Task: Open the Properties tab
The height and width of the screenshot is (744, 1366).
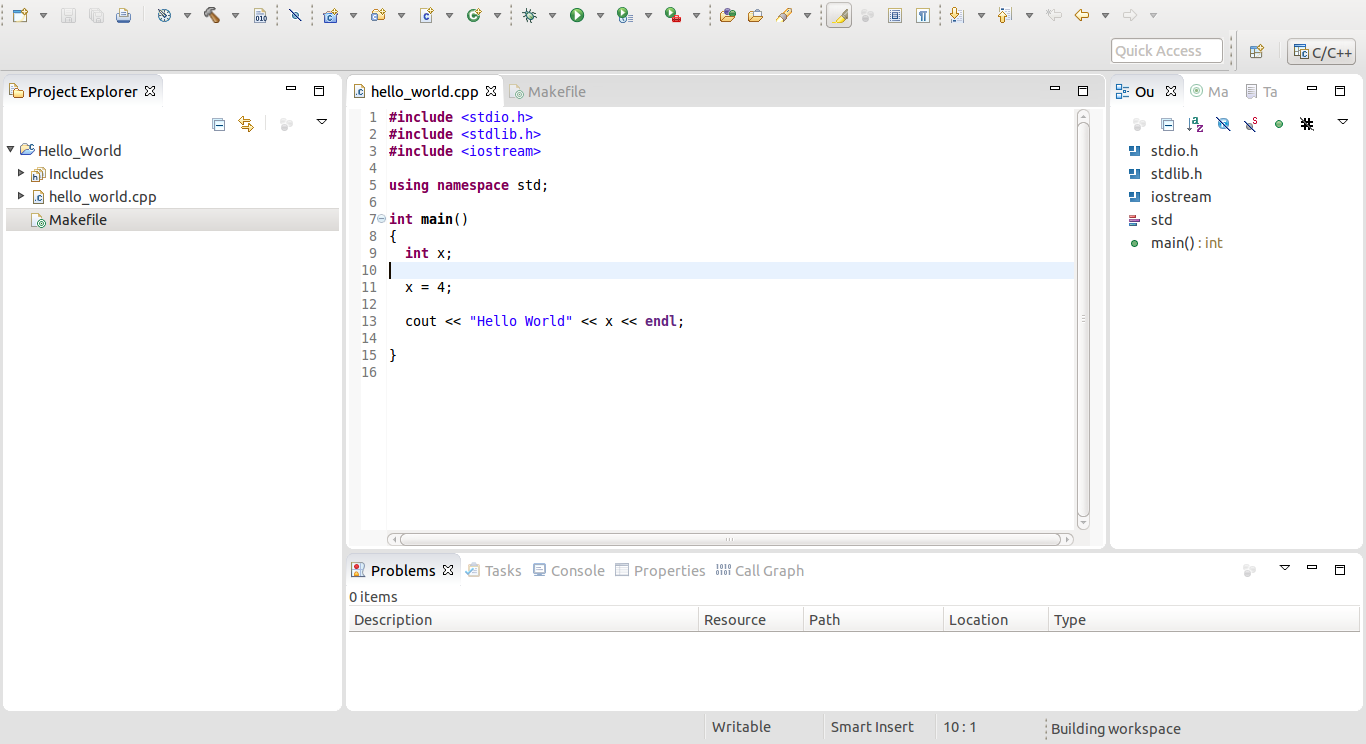Action: pos(660,571)
